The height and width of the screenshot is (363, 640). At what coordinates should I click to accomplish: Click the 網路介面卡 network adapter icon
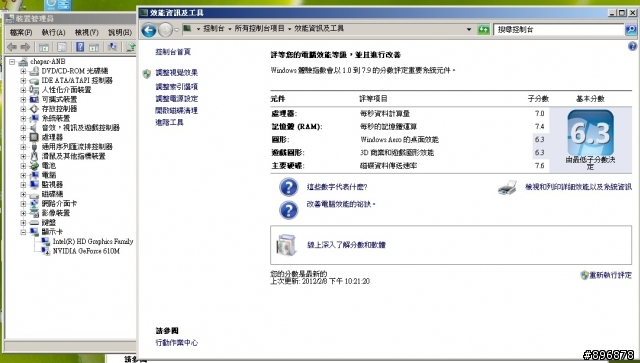coord(34,203)
